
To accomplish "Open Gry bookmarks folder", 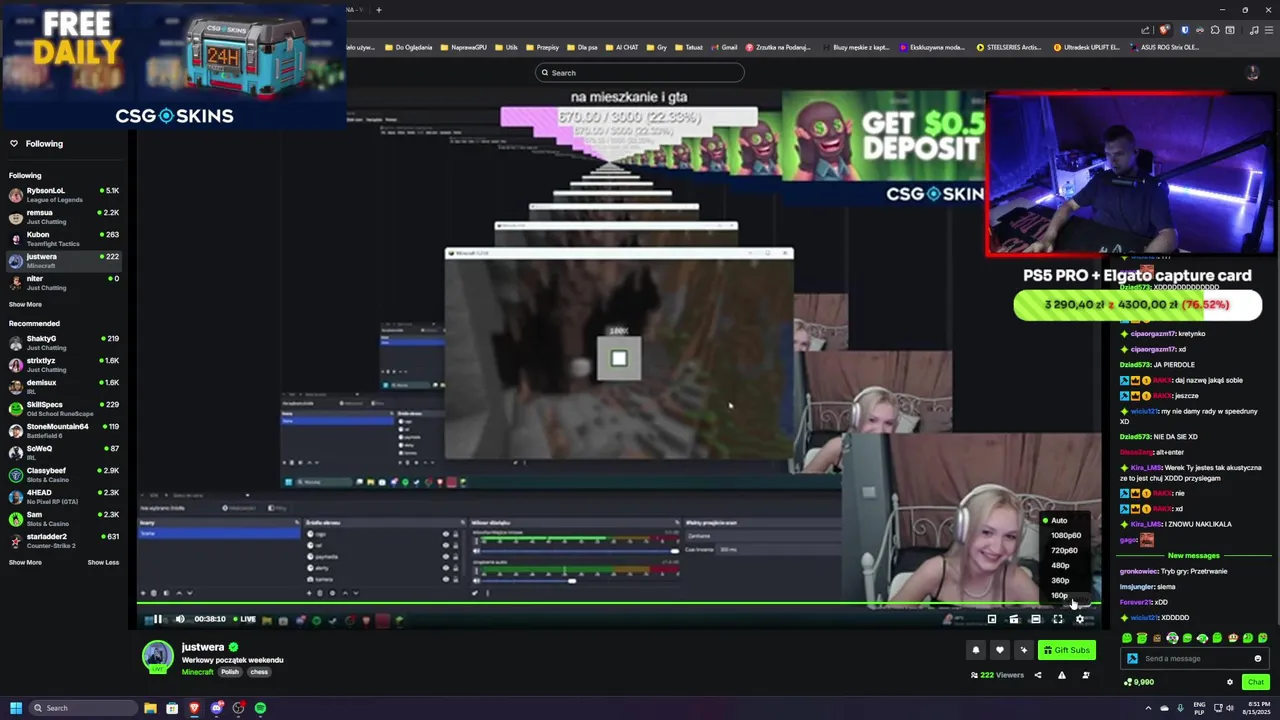I will [657, 47].
